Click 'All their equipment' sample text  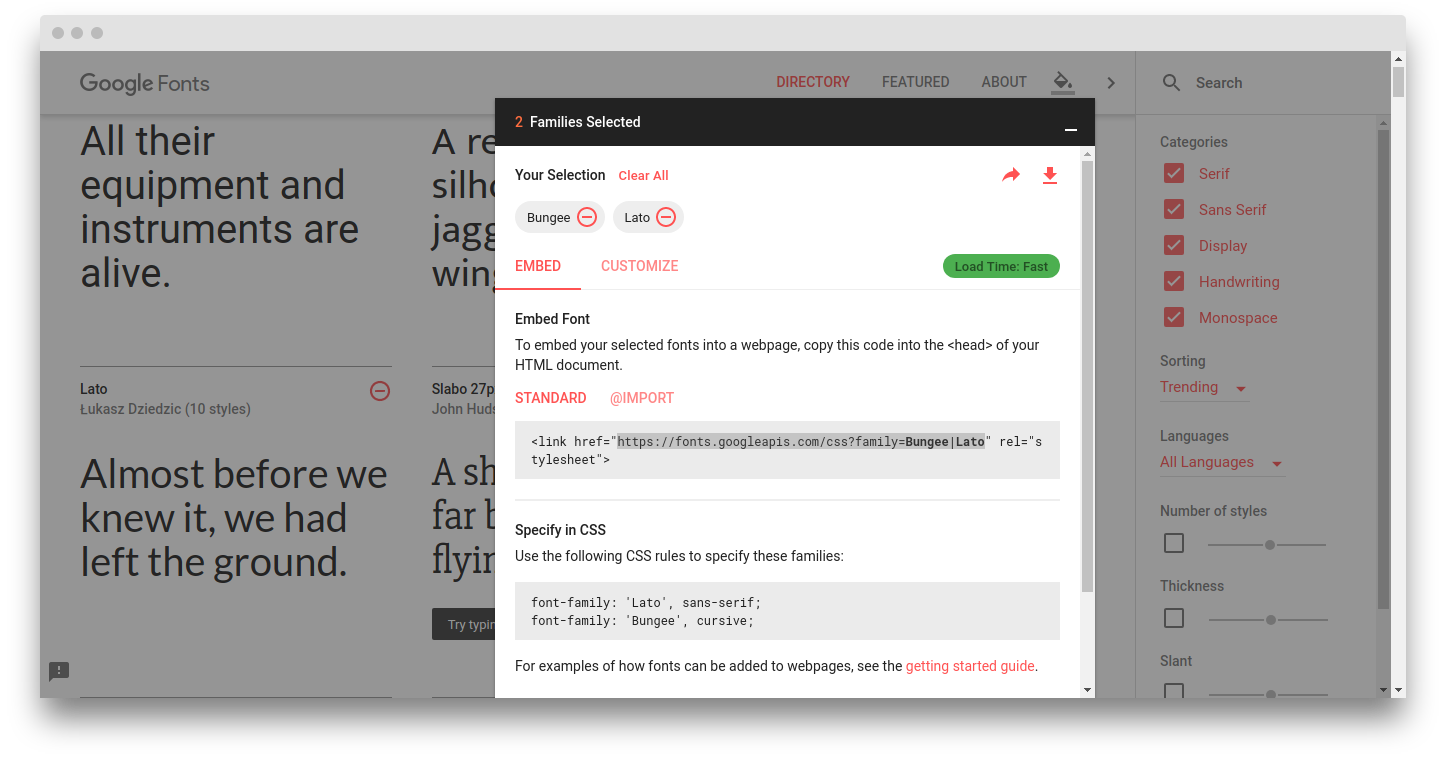click(x=220, y=207)
